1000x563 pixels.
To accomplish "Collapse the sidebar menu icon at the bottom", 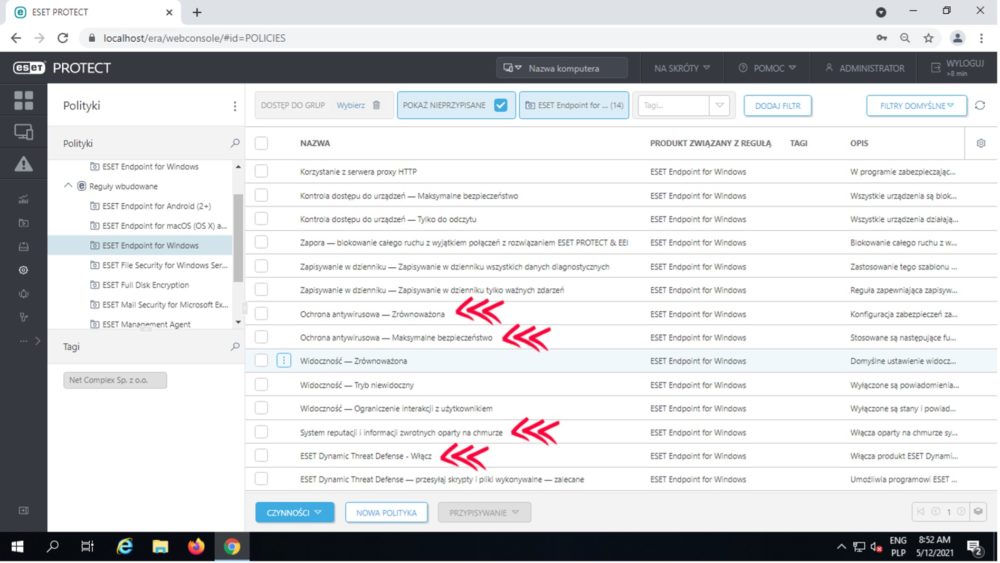I will (x=24, y=510).
